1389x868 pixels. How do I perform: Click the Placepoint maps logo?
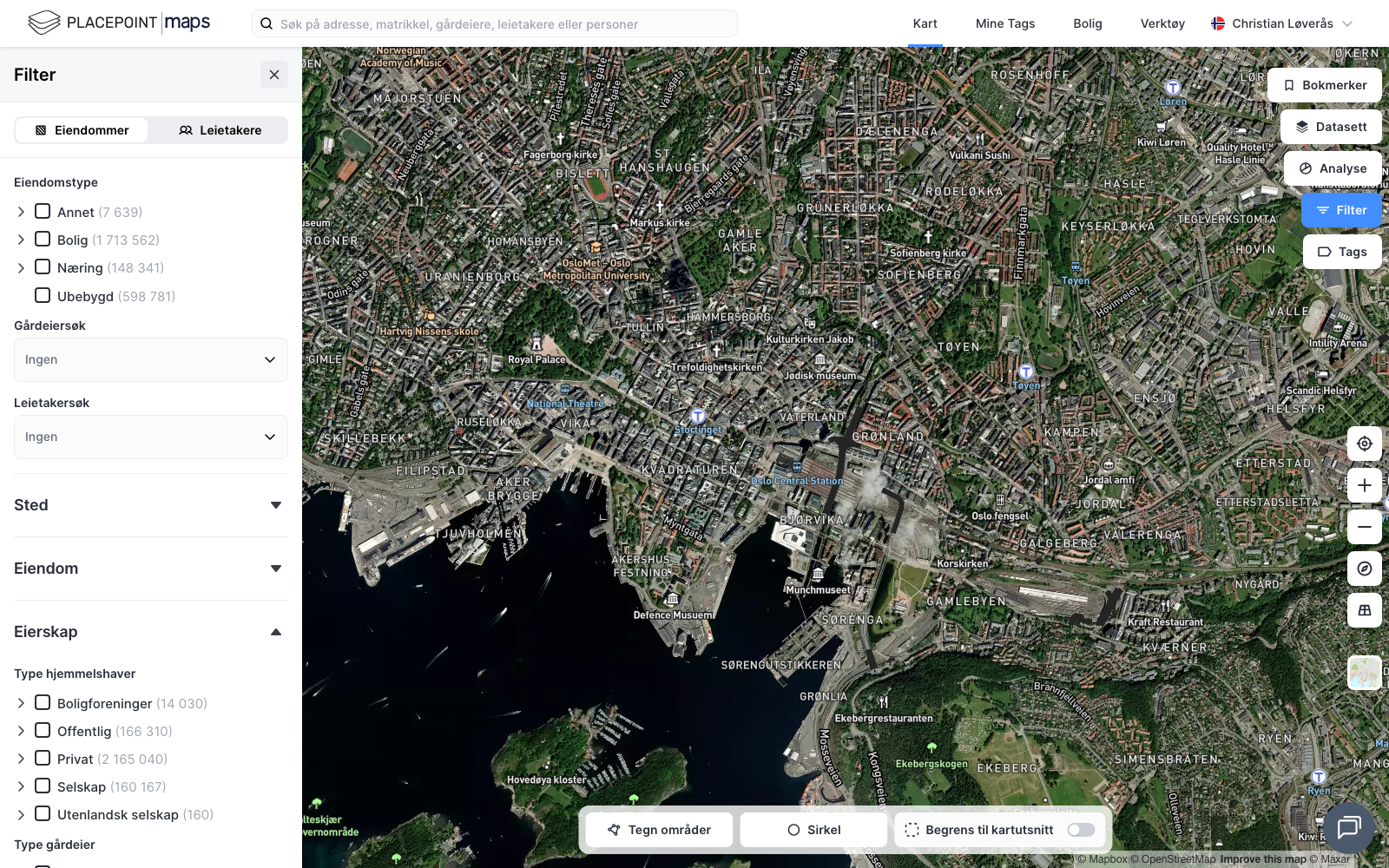[119, 23]
